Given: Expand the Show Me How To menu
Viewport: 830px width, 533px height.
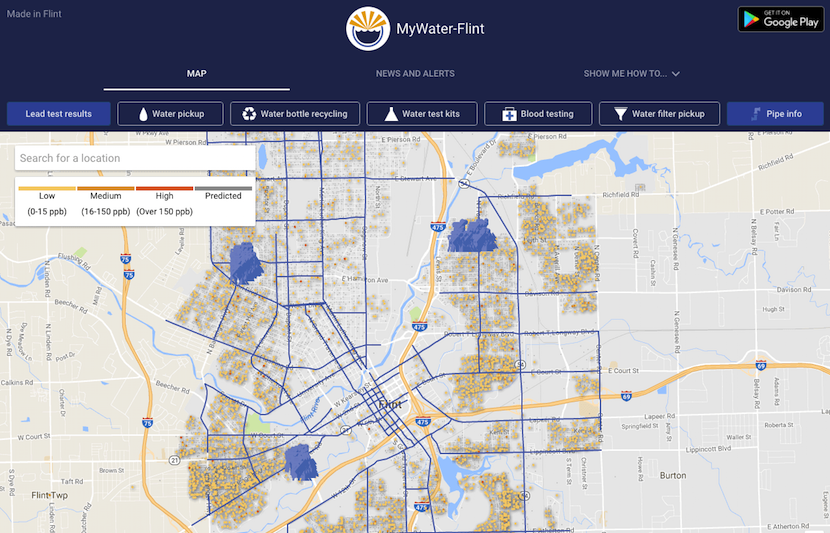Looking at the screenshot, I should coord(631,74).
